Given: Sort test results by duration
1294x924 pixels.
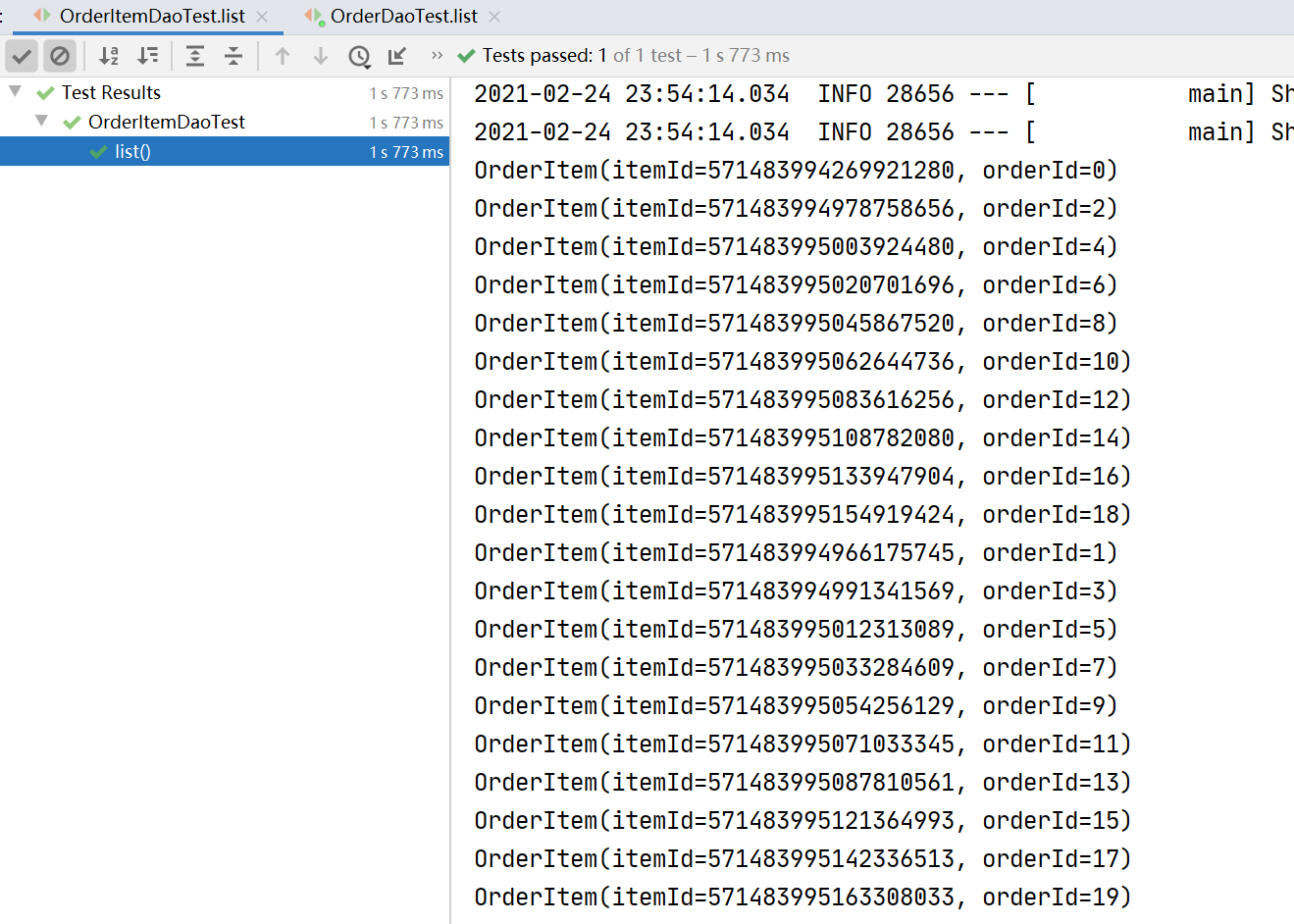Looking at the screenshot, I should pos(148,56).
